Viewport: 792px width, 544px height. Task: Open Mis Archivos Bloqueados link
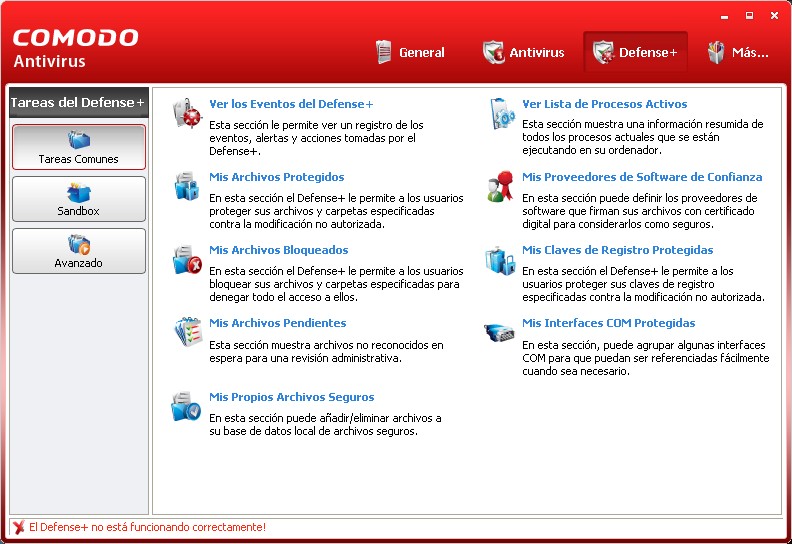click(279, 250)
